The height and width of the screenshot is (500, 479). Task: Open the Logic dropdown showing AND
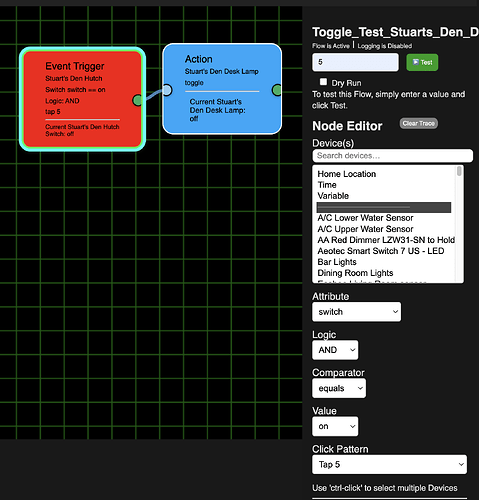point(335,350)
